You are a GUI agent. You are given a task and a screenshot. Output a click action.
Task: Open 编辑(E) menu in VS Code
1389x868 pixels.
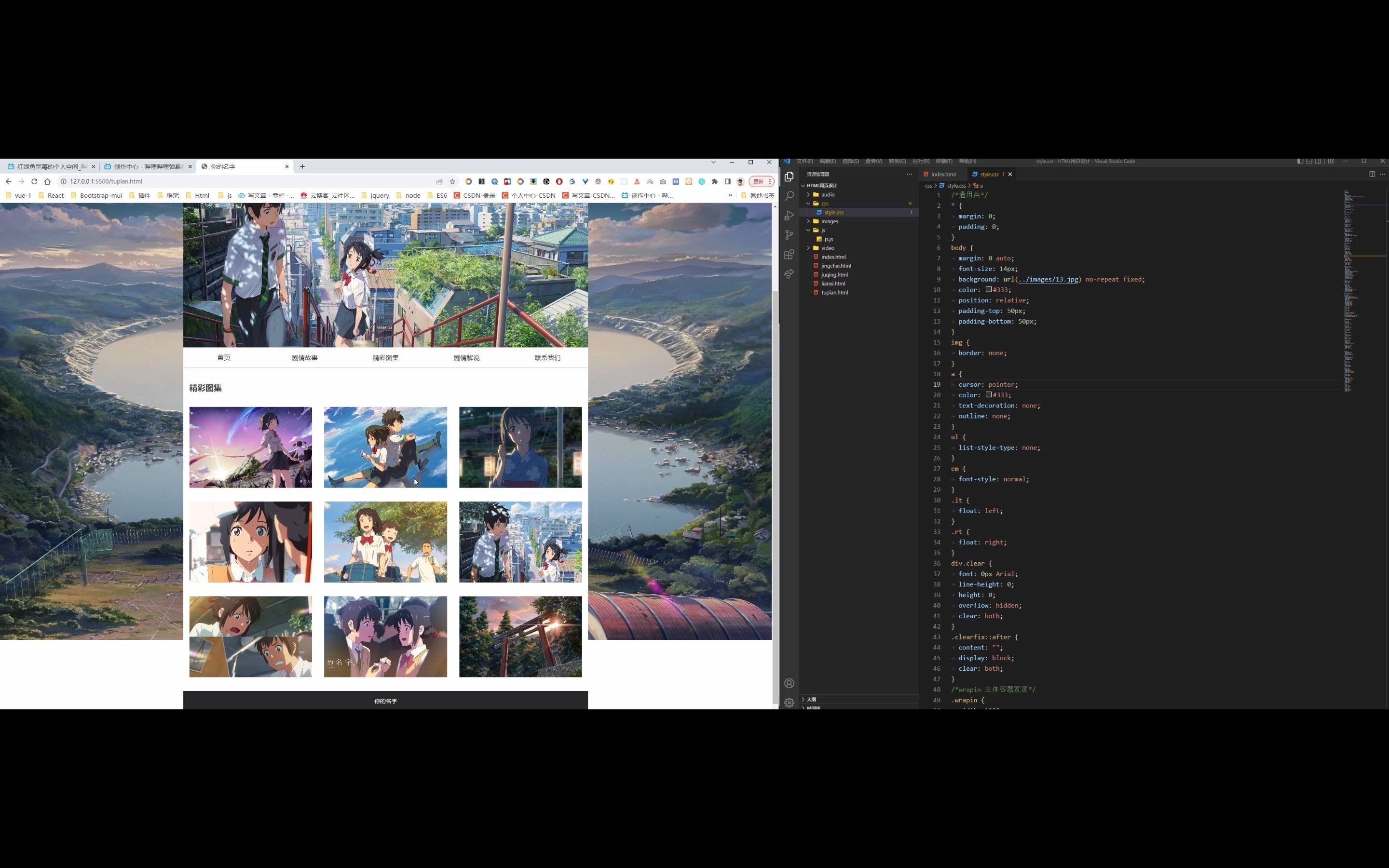point(828,162)
